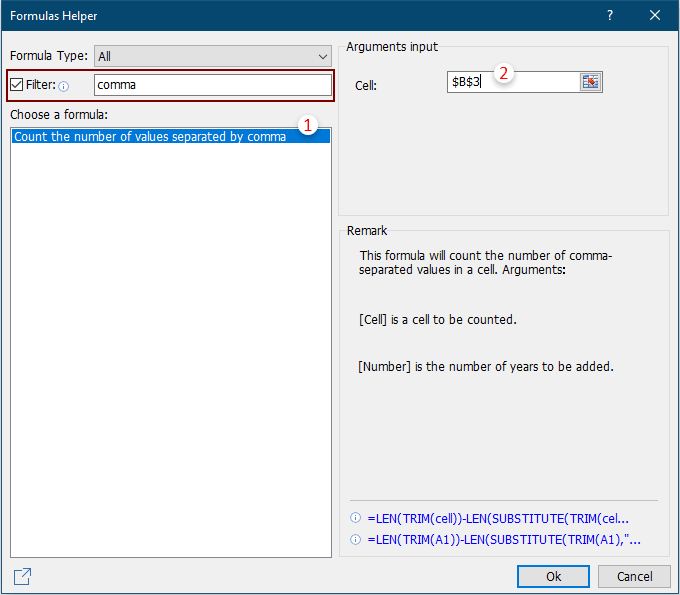Click the =LEN(TRIM(cell)) formula text

pos(504,518)
